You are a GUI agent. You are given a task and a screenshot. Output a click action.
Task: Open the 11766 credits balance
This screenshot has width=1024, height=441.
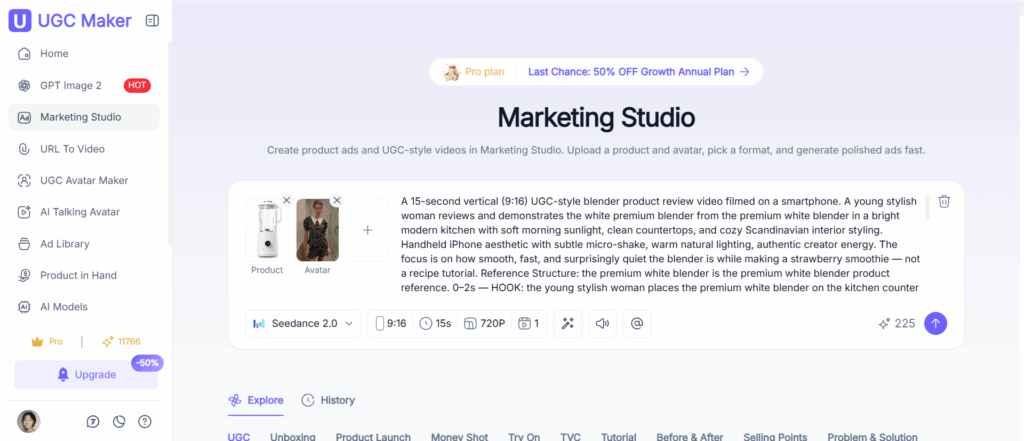tap(121, 341)
